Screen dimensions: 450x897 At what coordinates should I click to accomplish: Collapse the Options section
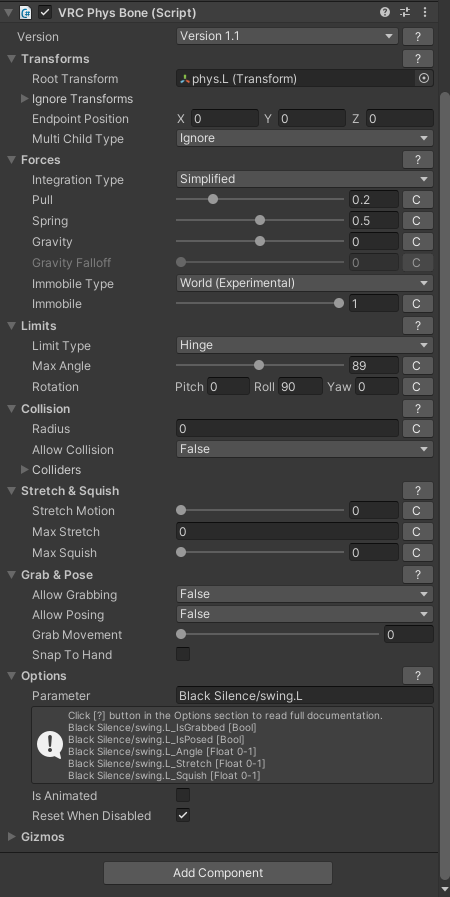(x=11, y=676)
